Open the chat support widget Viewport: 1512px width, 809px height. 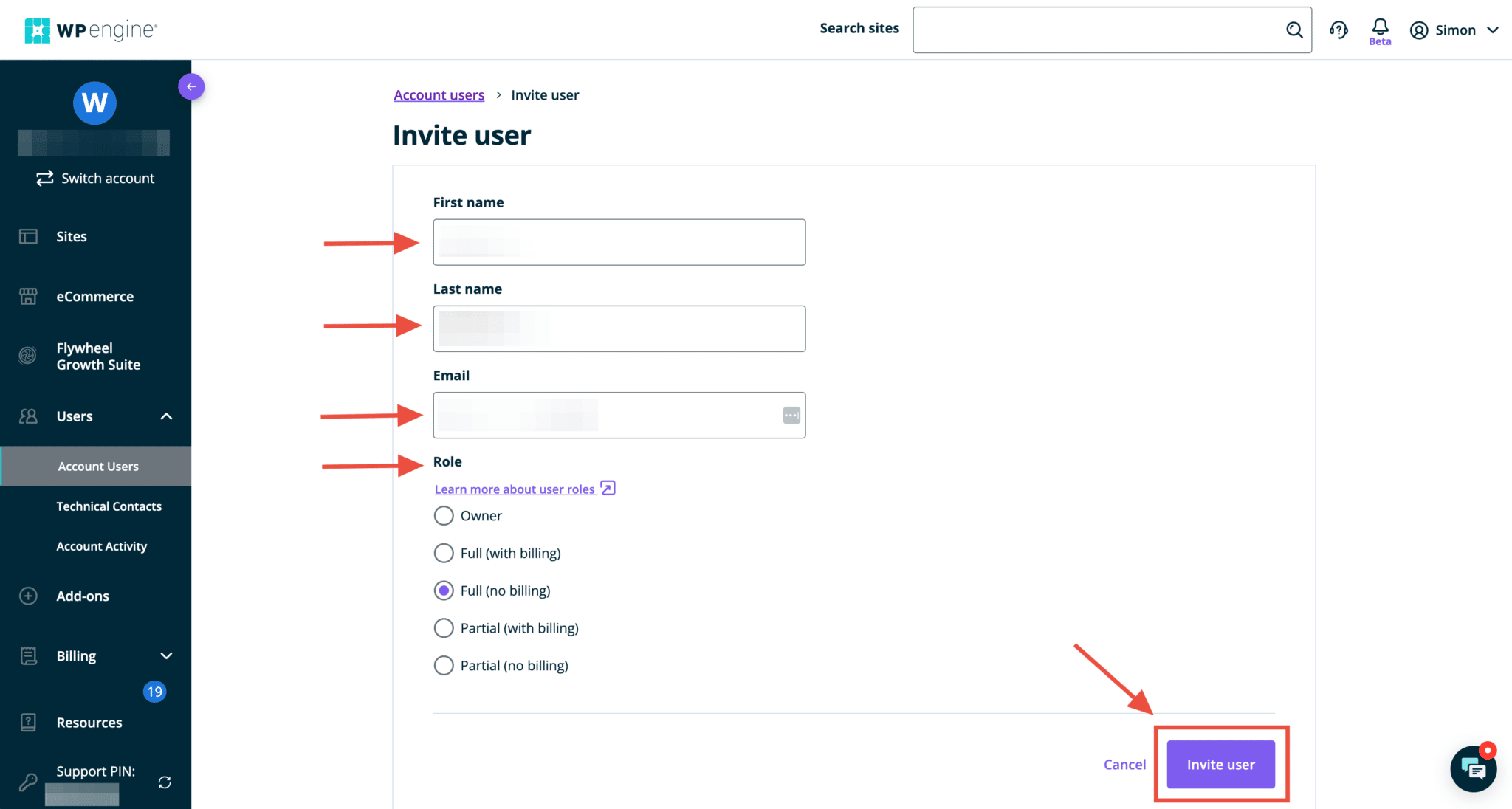(1474, 768)
